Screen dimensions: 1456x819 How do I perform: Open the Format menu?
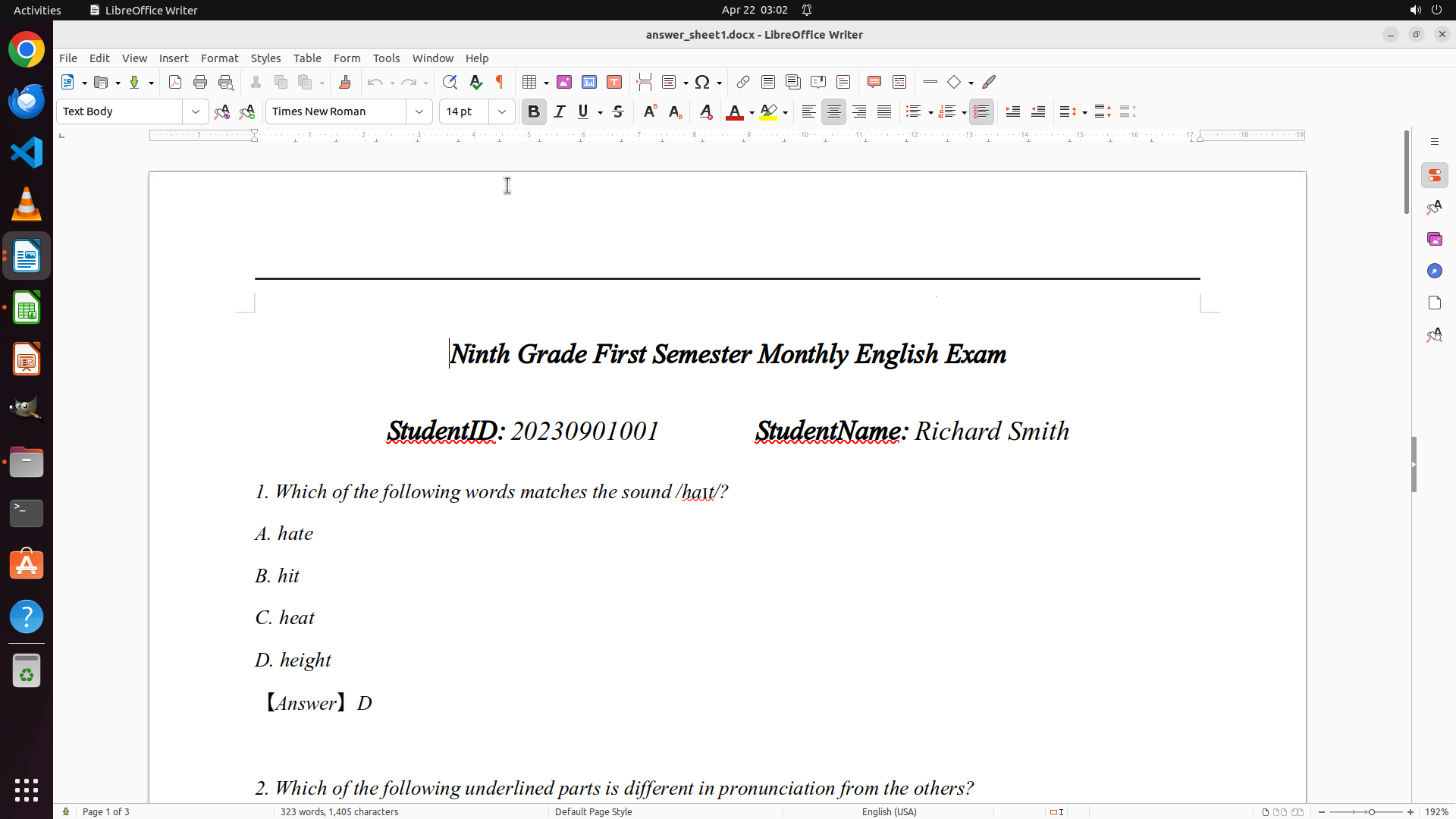[219, 58]
